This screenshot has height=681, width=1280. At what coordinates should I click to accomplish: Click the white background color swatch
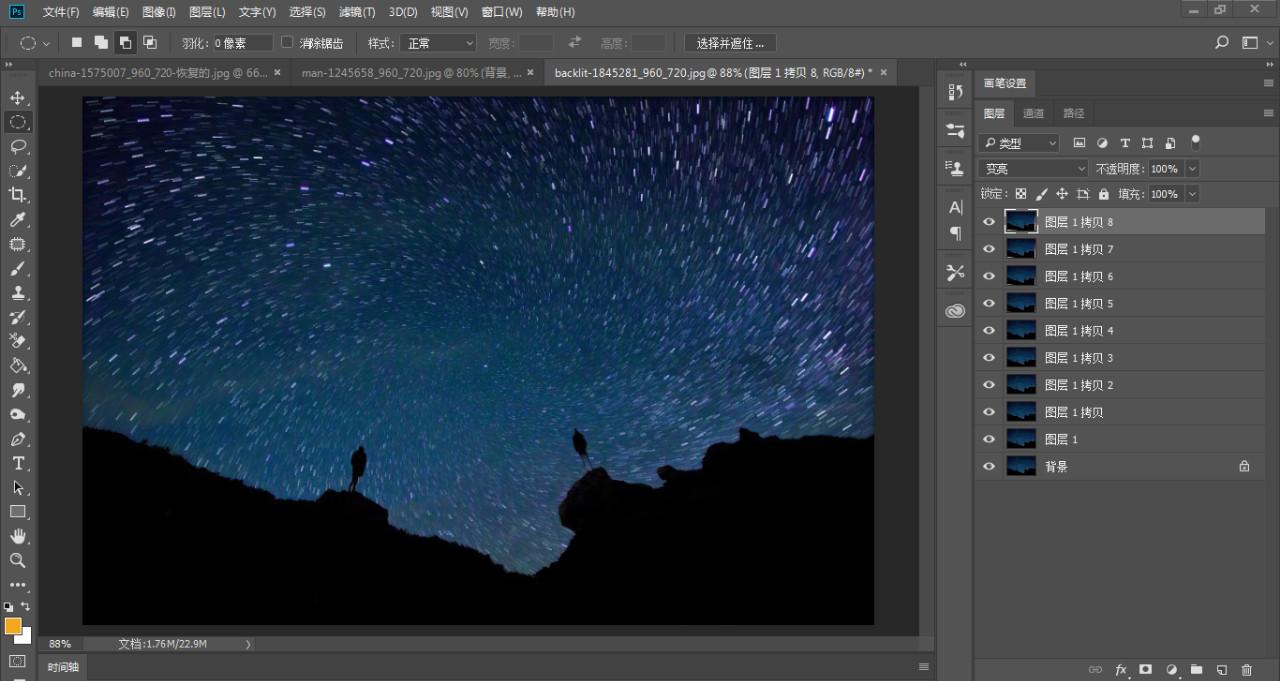pyautogui.click(x=26, y=637)
